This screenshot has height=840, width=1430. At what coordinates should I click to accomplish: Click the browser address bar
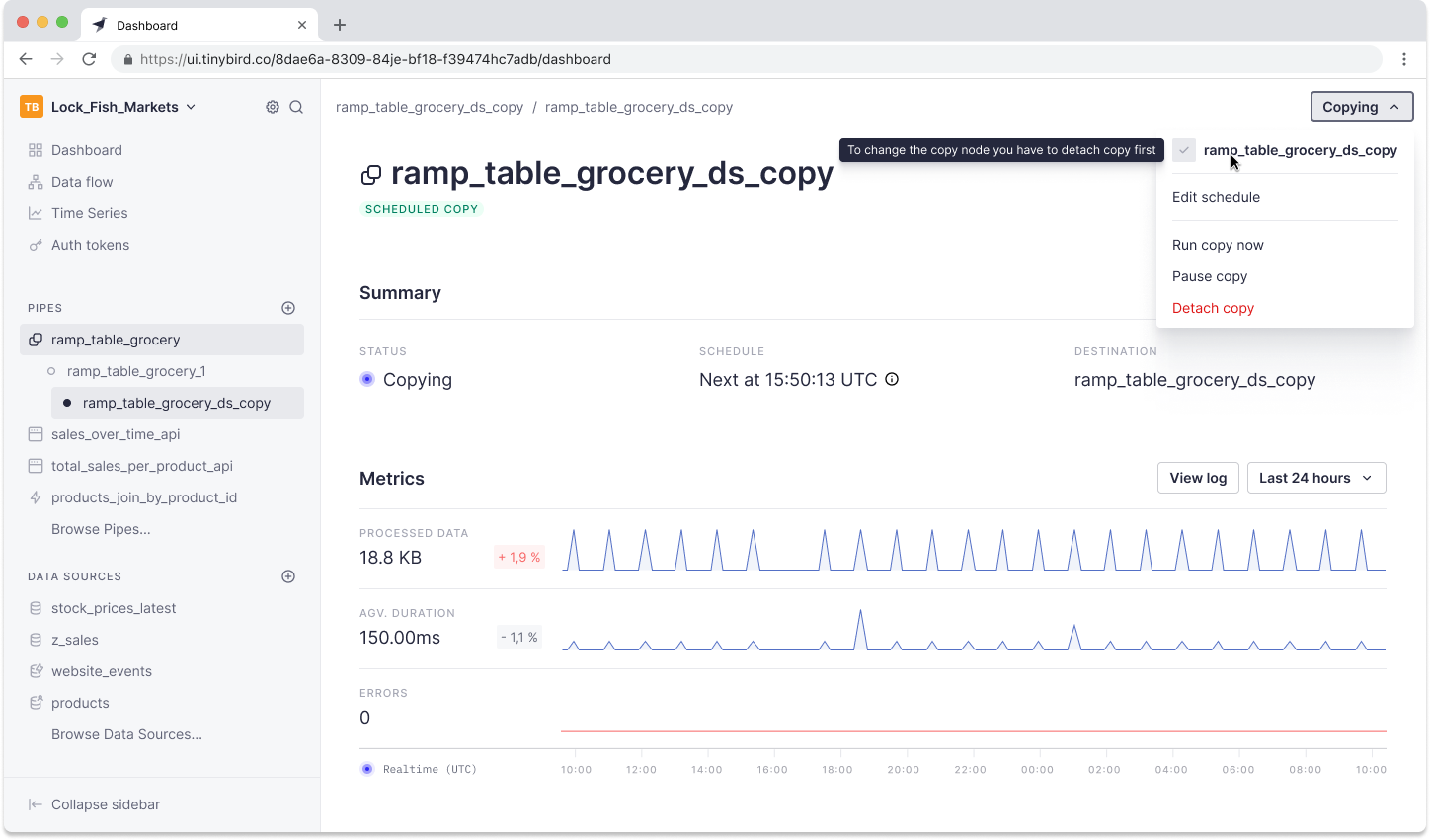point(751,59)
